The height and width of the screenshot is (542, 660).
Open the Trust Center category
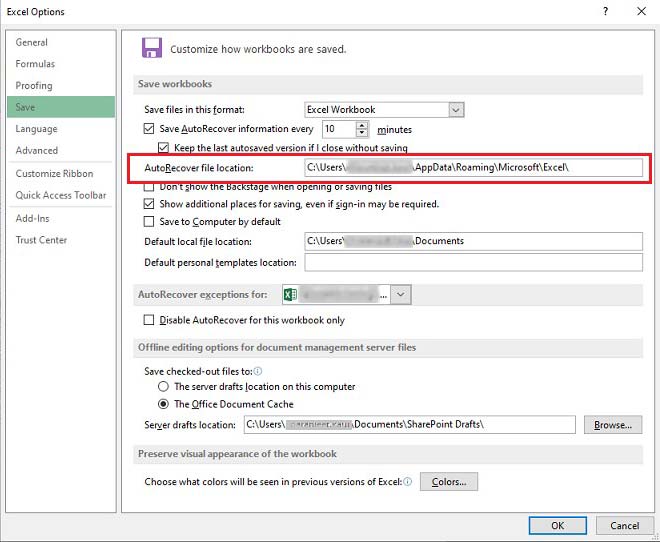41,240
